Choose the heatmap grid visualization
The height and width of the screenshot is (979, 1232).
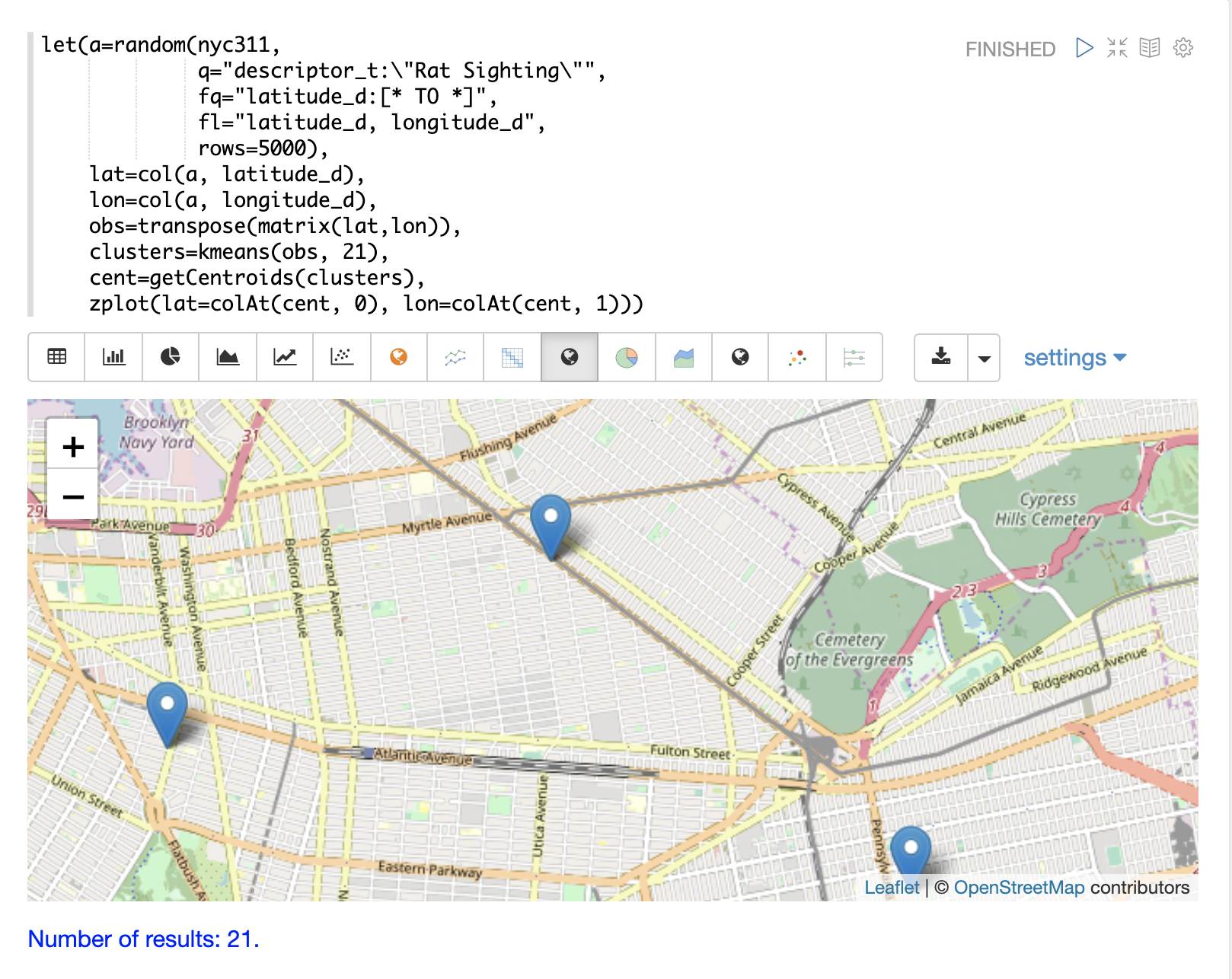point(512,357)
